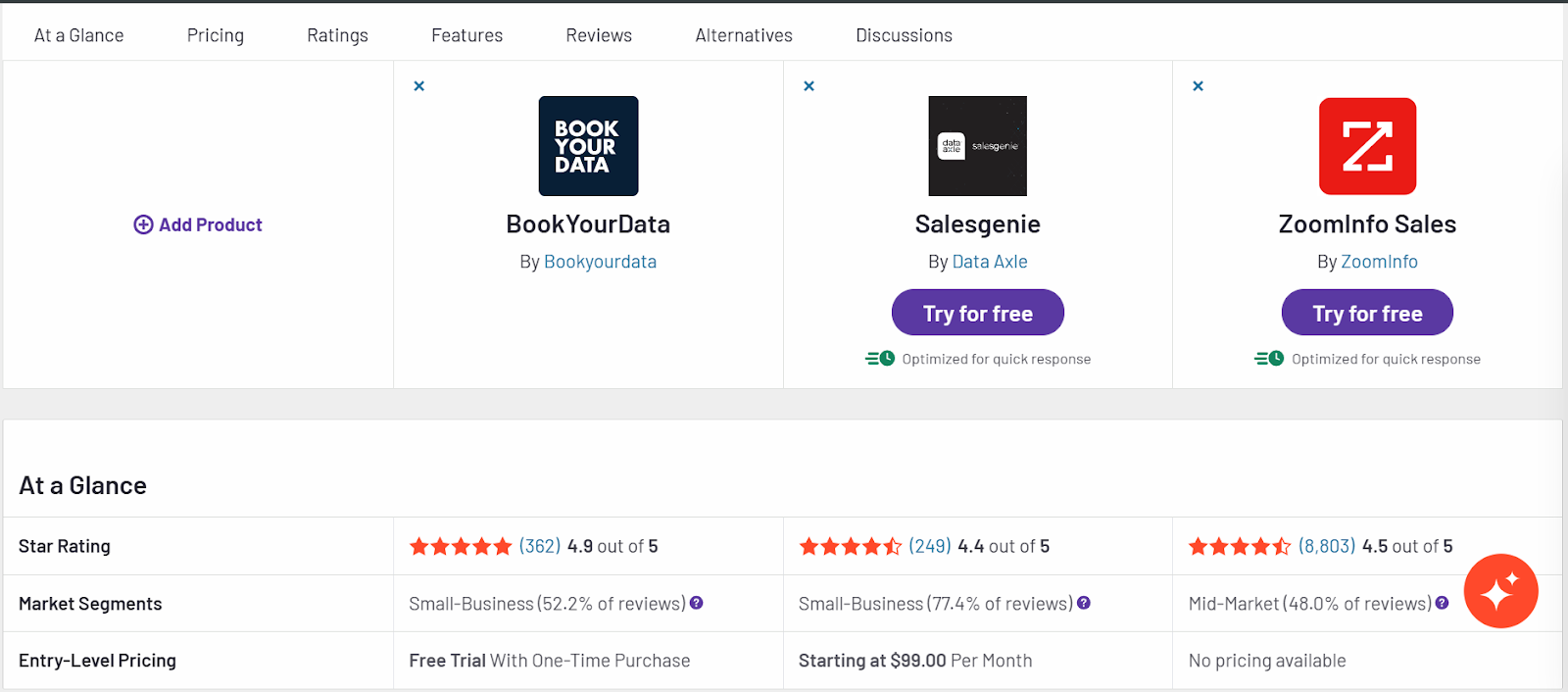Open the (362) reviews link for BookYourData
The width and height of the screenshot is (1568, 692).
click(x=540, y=546)
